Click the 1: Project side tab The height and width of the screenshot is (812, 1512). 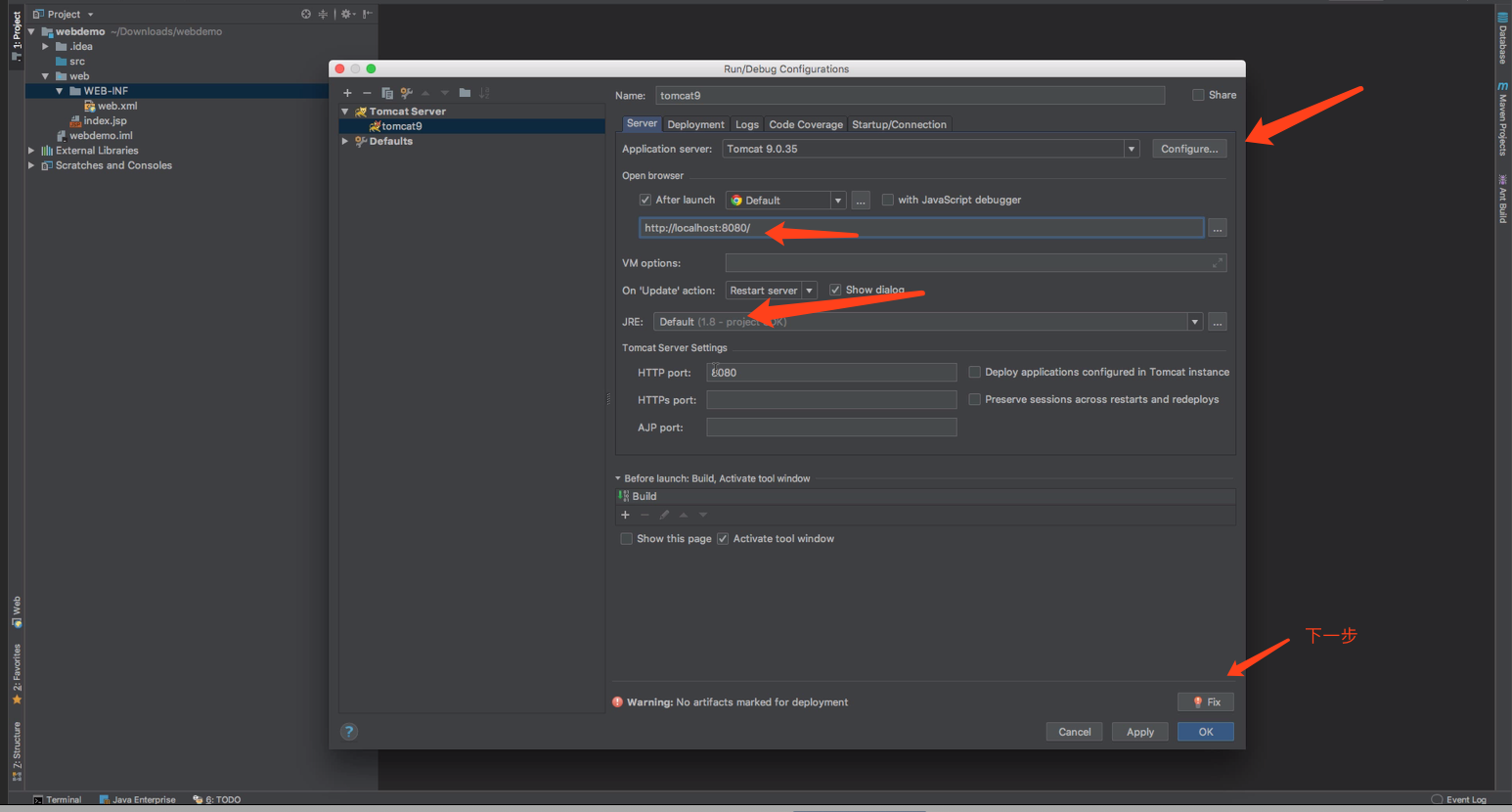pyautogui.click(x=17, y=36)
